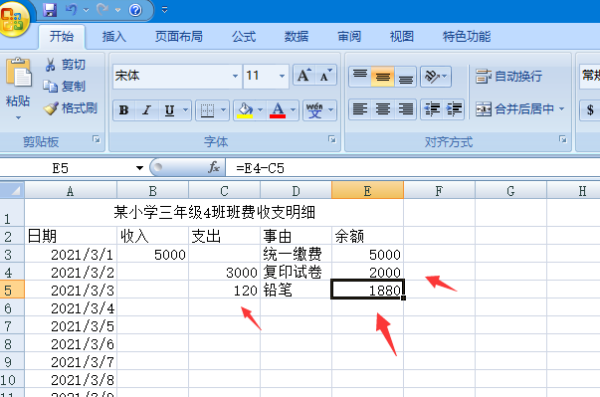Apply yellow fill color bucket
600x397 pixels.
coord(245,111)
